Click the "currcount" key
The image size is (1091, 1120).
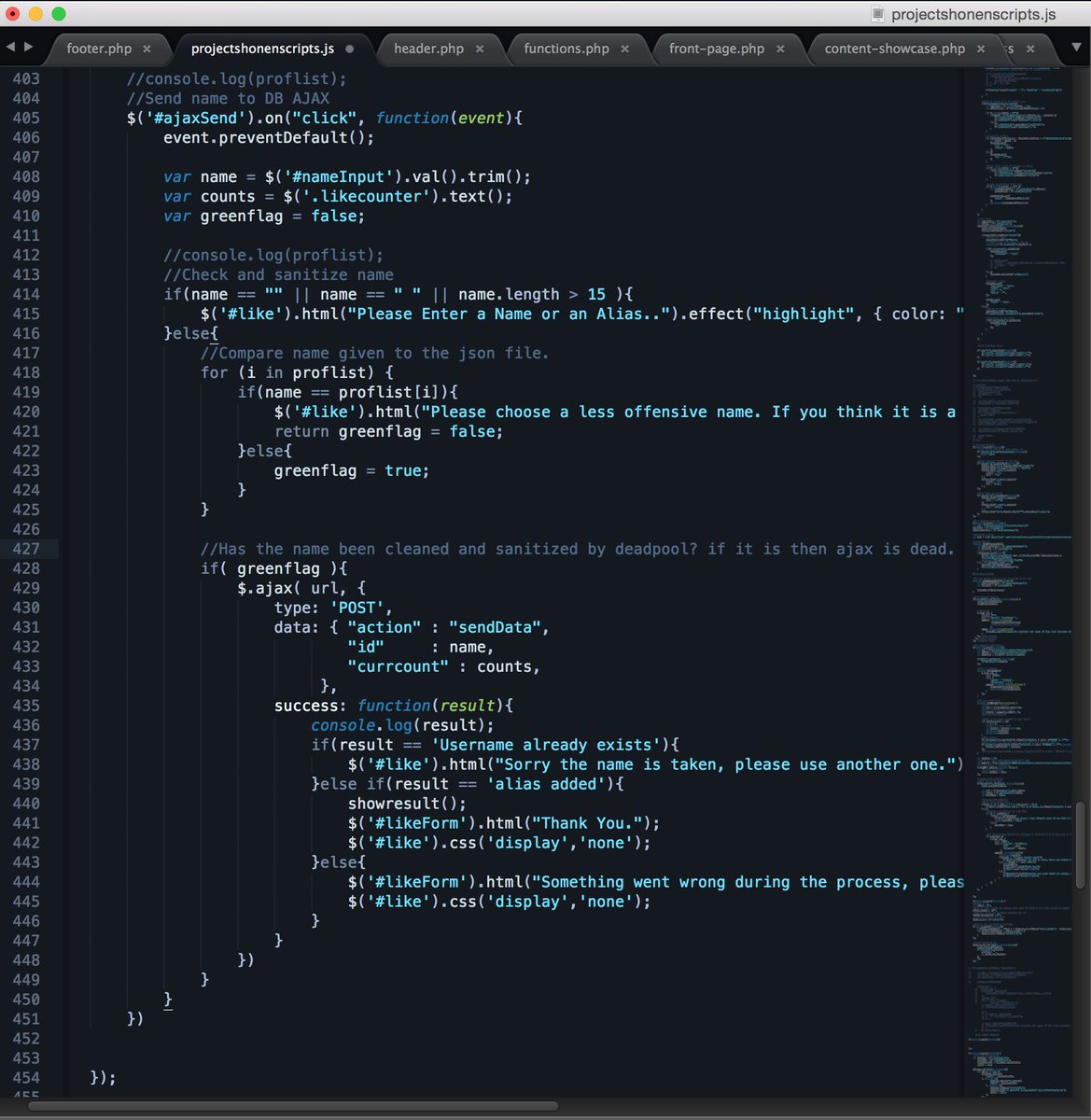398,666
